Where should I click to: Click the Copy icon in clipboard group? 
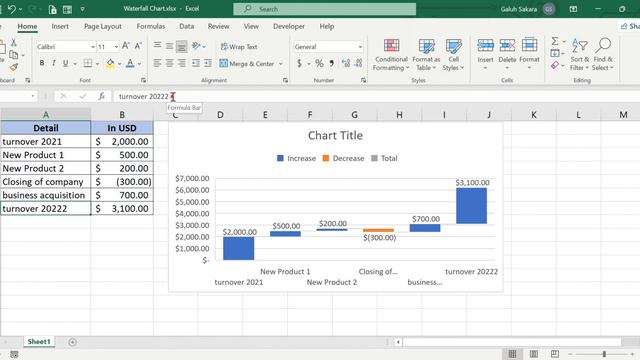(13, 55)
